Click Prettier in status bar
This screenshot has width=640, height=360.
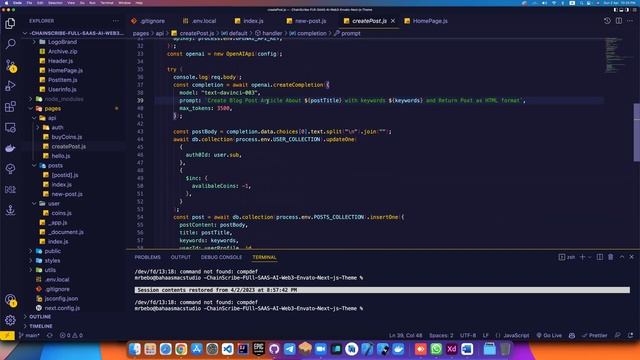[x=594, y=336]
